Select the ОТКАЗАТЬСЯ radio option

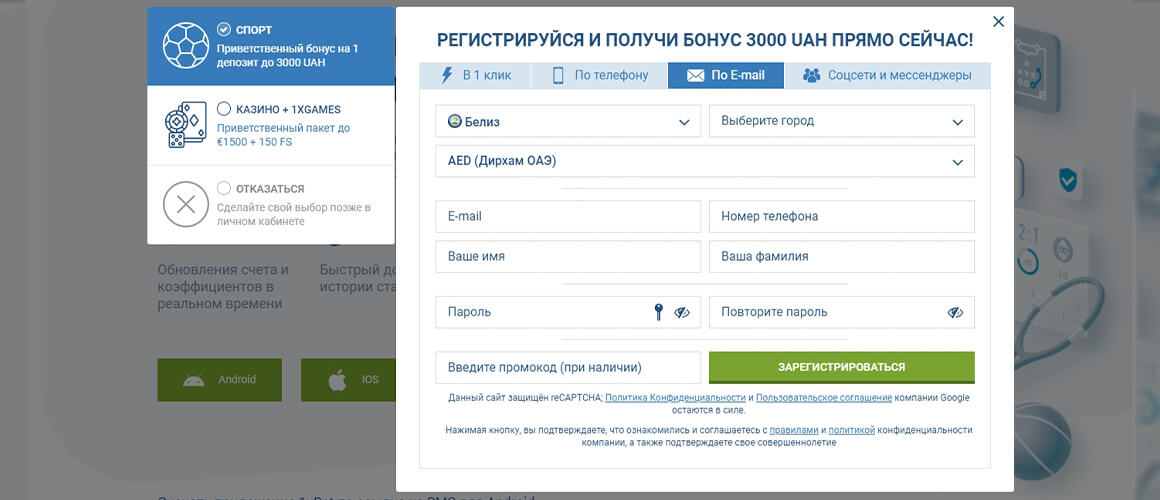pos(223,188)
